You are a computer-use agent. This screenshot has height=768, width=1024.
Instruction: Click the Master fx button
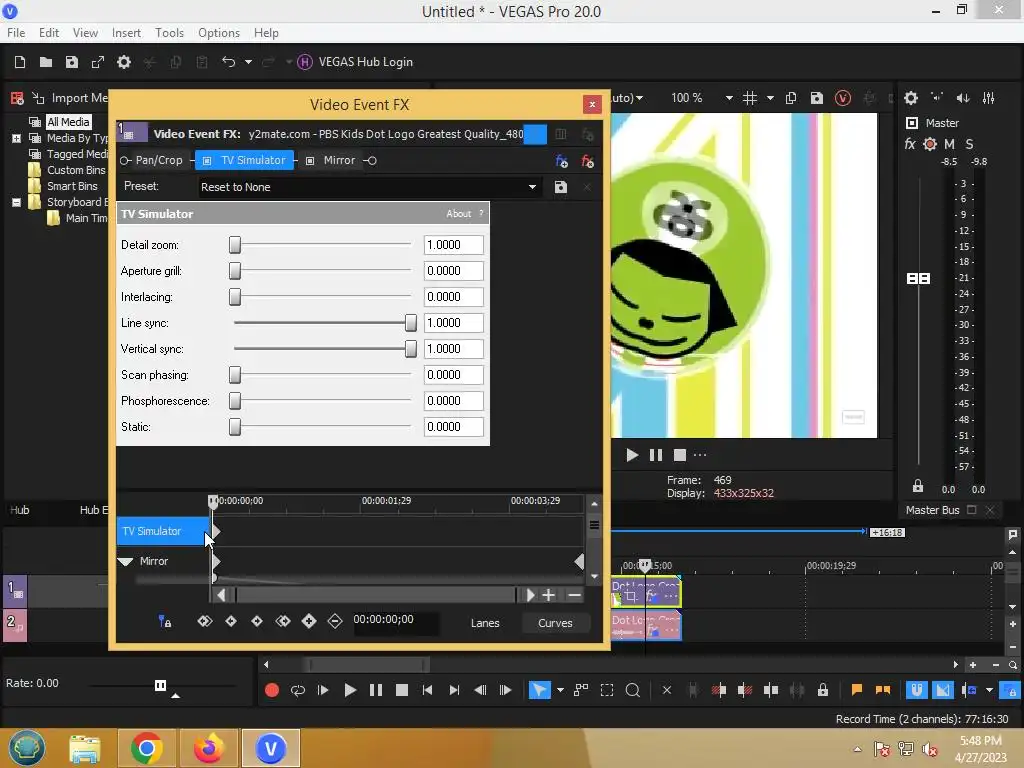(910, 144)
